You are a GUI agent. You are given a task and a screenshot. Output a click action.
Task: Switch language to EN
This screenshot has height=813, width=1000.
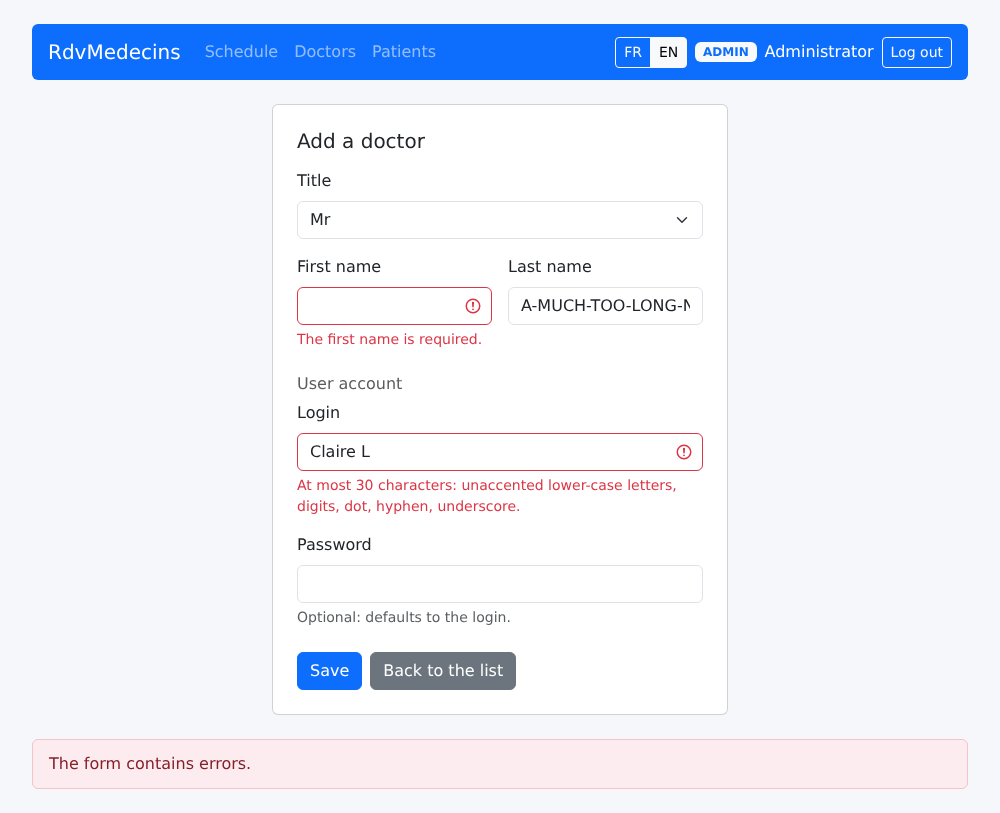[668, 52]
